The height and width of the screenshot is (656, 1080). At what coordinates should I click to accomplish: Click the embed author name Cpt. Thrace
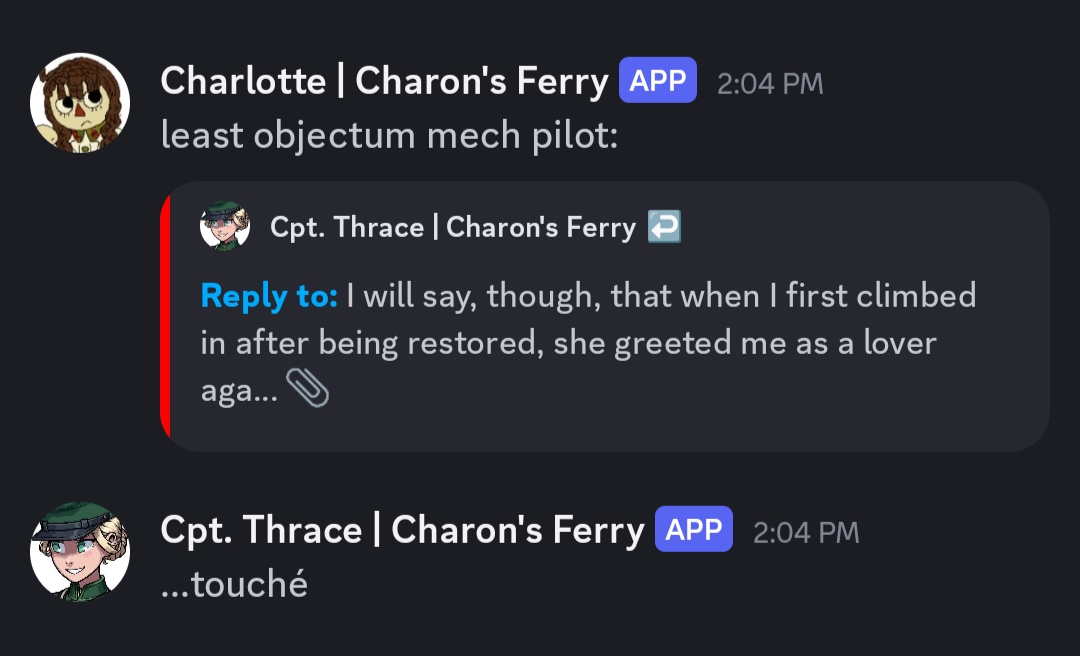point(452,228)
